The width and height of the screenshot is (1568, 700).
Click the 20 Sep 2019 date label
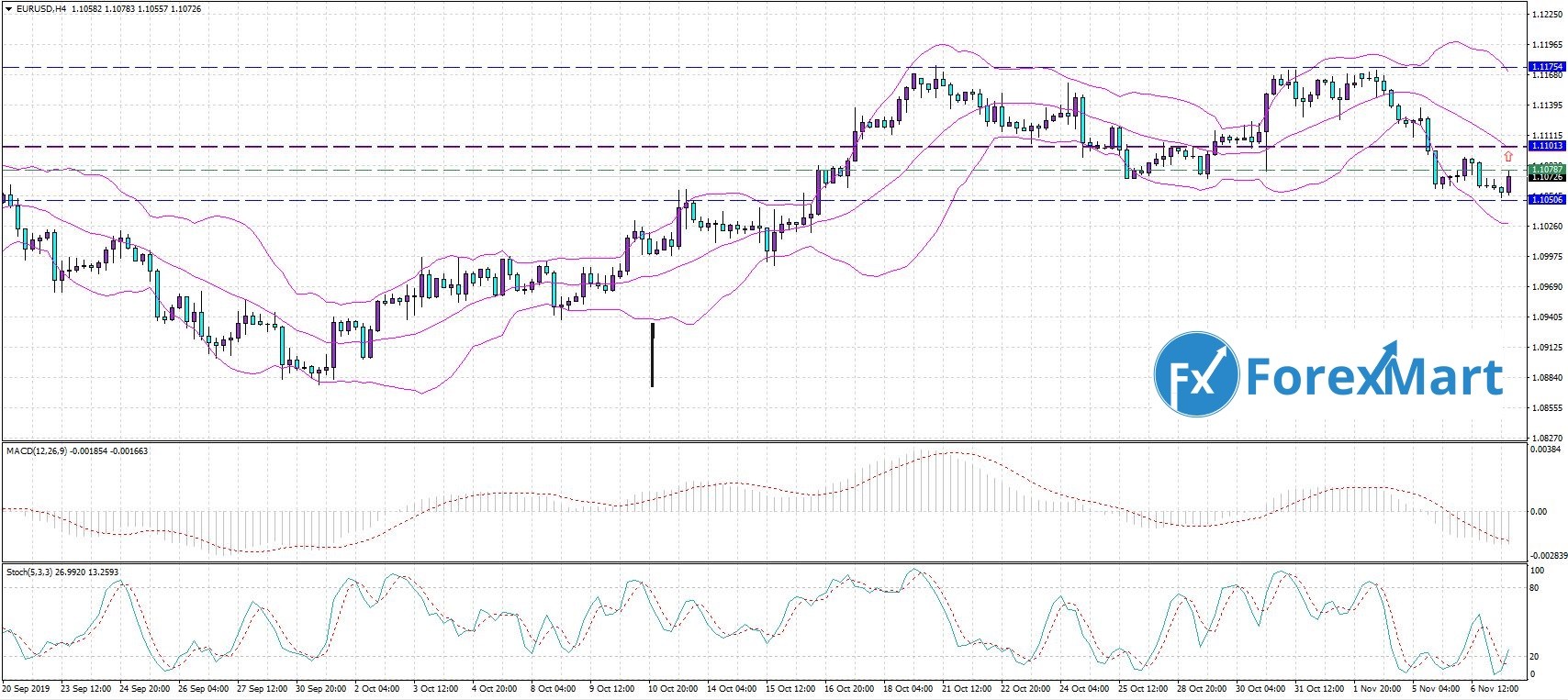[x=25, y=688]
